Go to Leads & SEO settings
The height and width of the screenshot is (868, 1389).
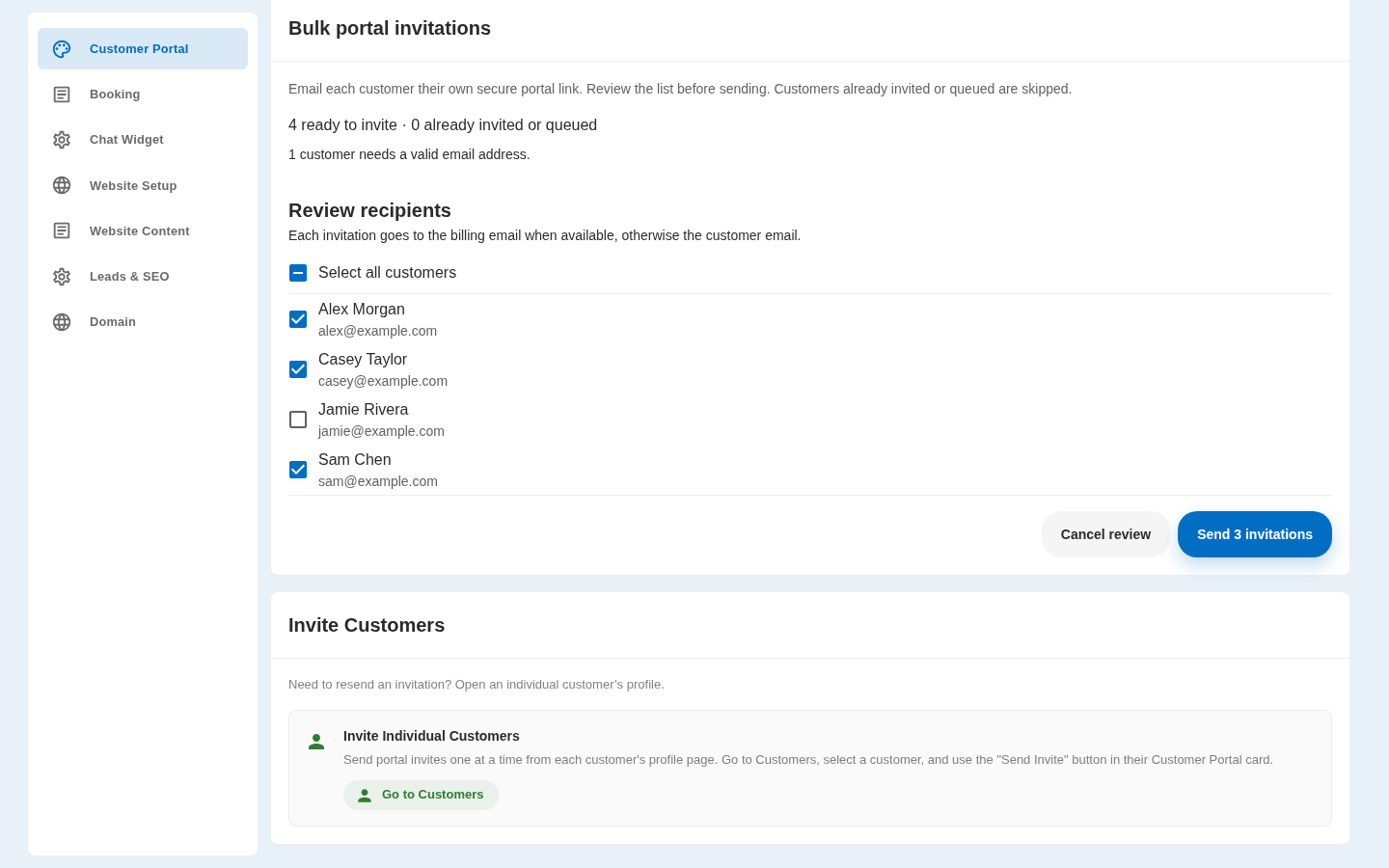[143, 277]
